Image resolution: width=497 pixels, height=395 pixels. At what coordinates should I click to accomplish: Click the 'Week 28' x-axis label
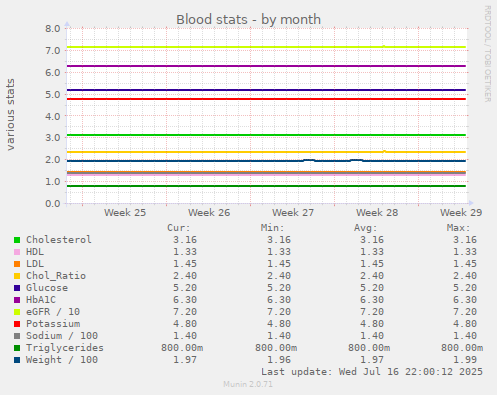pos(377,213)
